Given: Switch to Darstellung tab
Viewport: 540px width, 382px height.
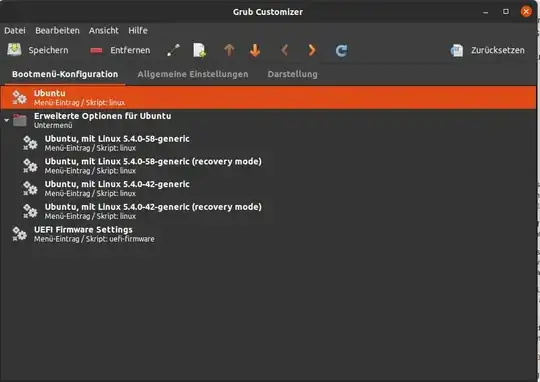Looking at the screenshot, I should tap(293, 74).
